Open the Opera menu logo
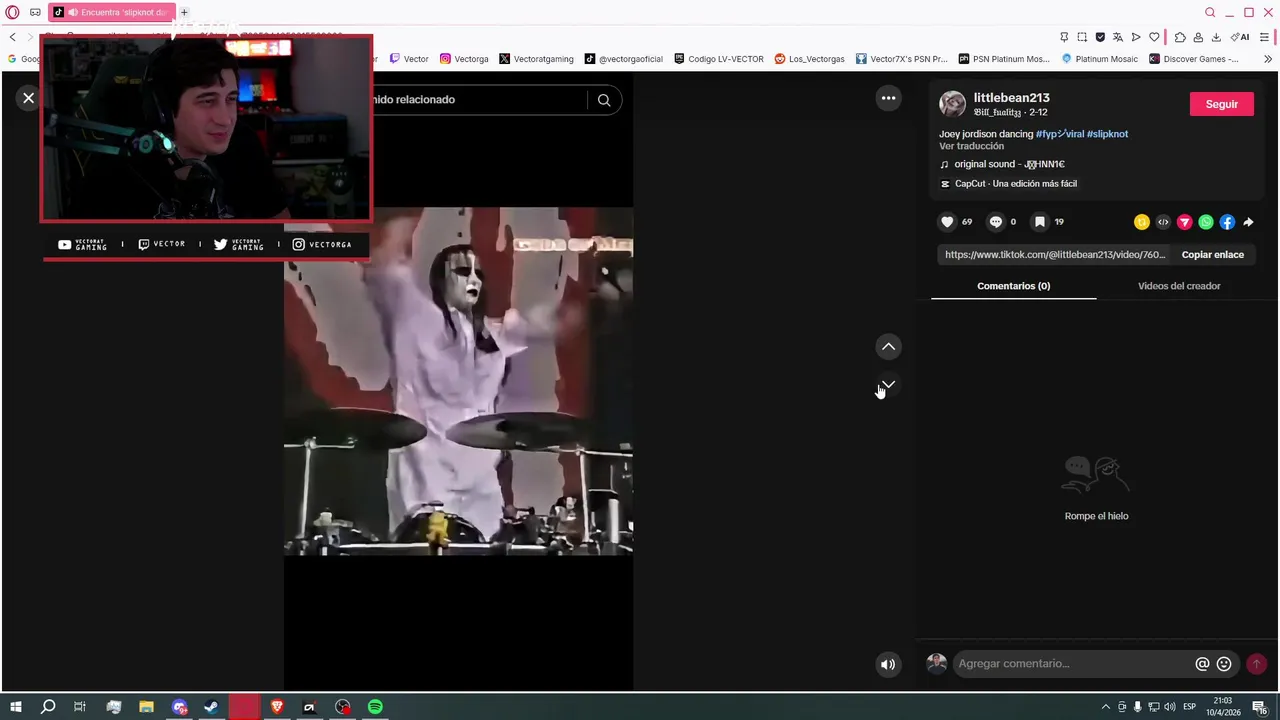Screen dimensions: 1280x720 click(12, 12)
